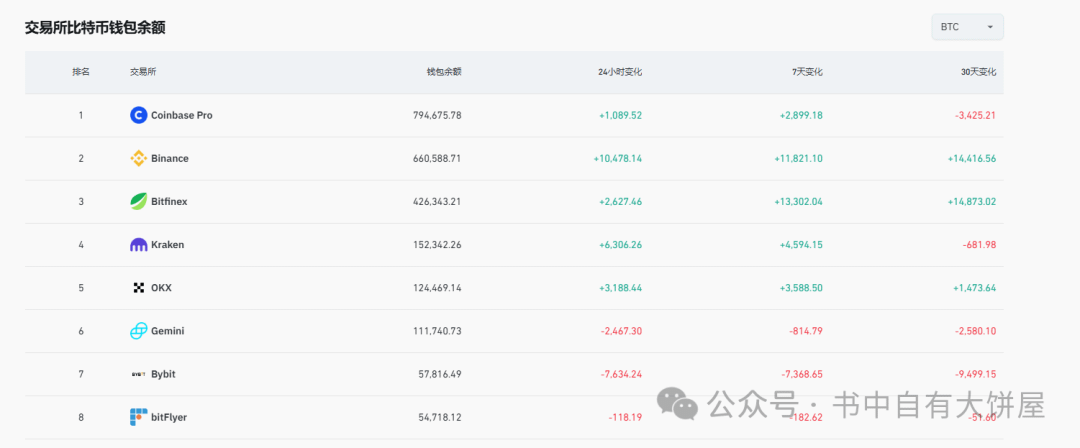Sort by 7天变化 column header
Screen dimensions: 1080x448
tap(806, 72)
